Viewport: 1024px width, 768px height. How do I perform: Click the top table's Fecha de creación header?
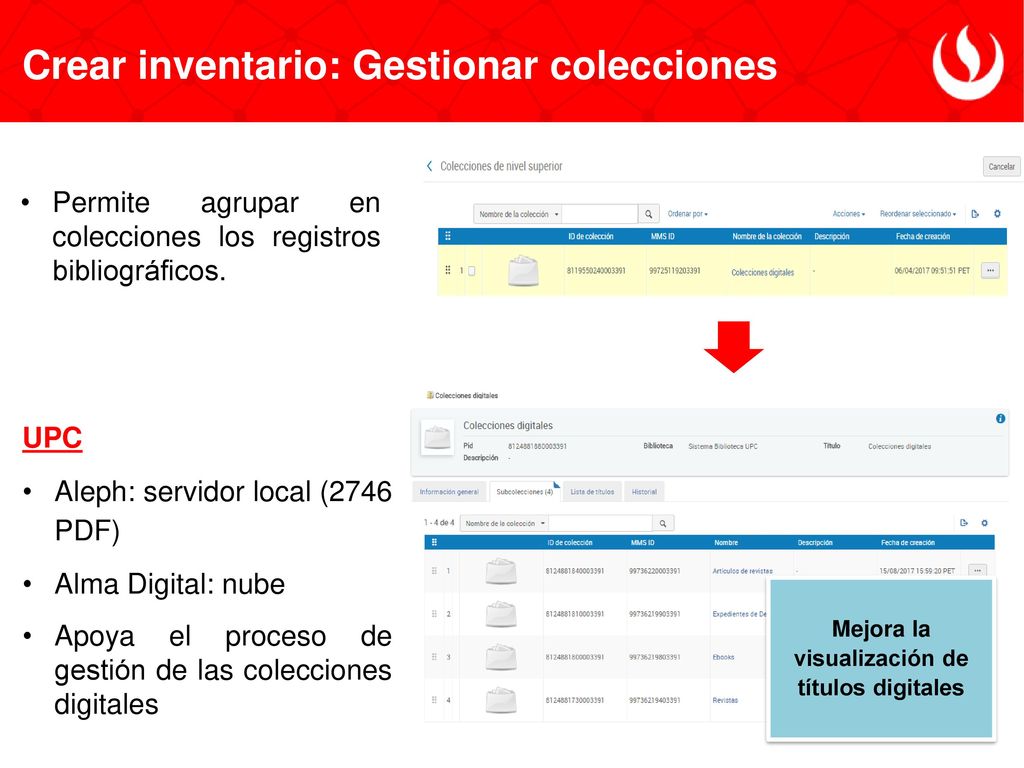tap(923, 236)
